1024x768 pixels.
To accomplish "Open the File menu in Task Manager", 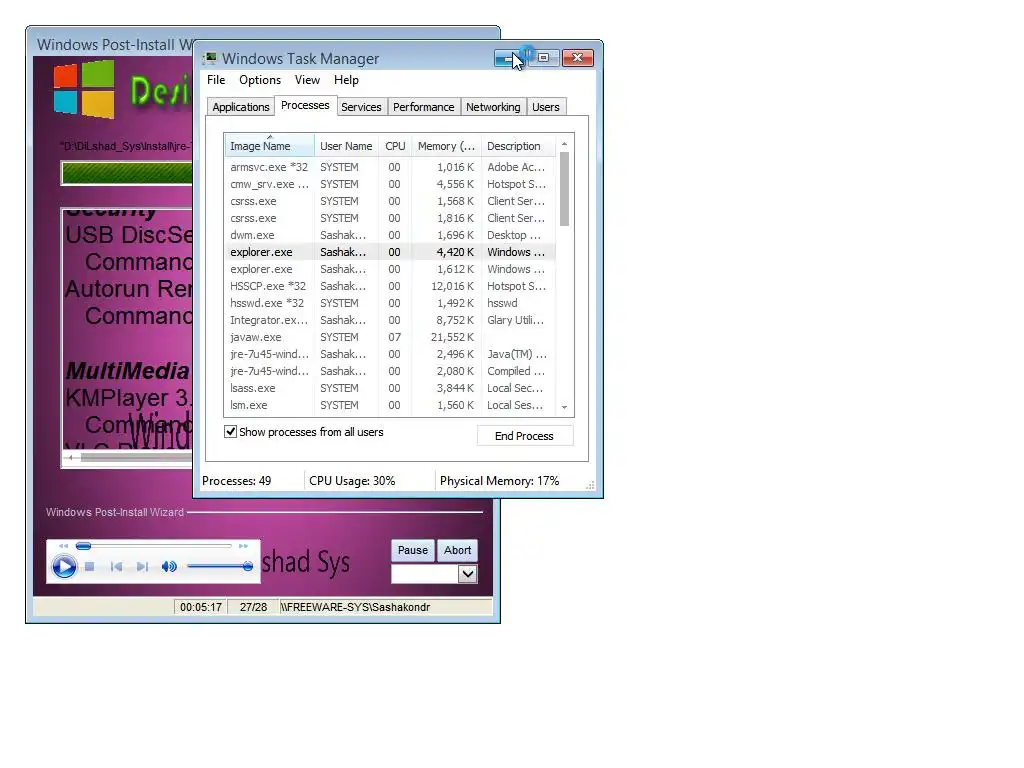I will point(216,80).
